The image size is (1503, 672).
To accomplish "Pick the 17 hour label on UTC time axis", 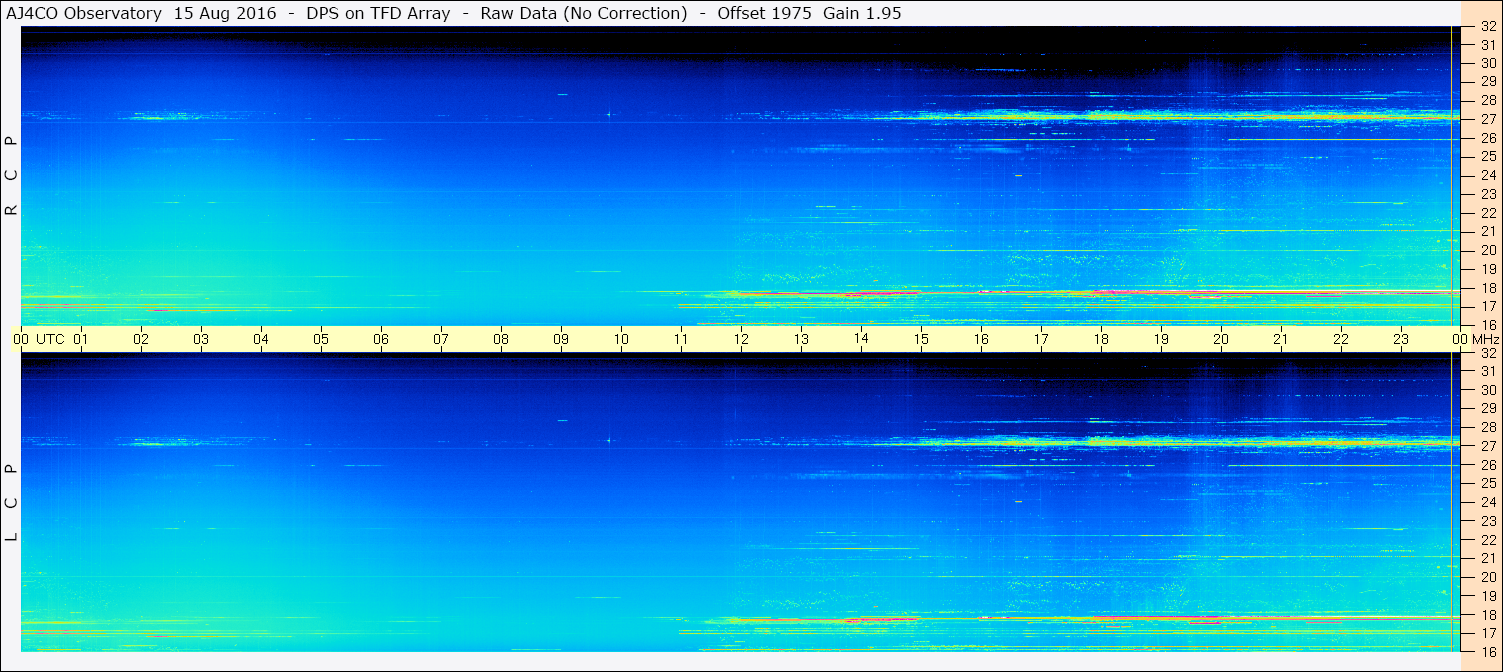I will [x=1041, y=339].
